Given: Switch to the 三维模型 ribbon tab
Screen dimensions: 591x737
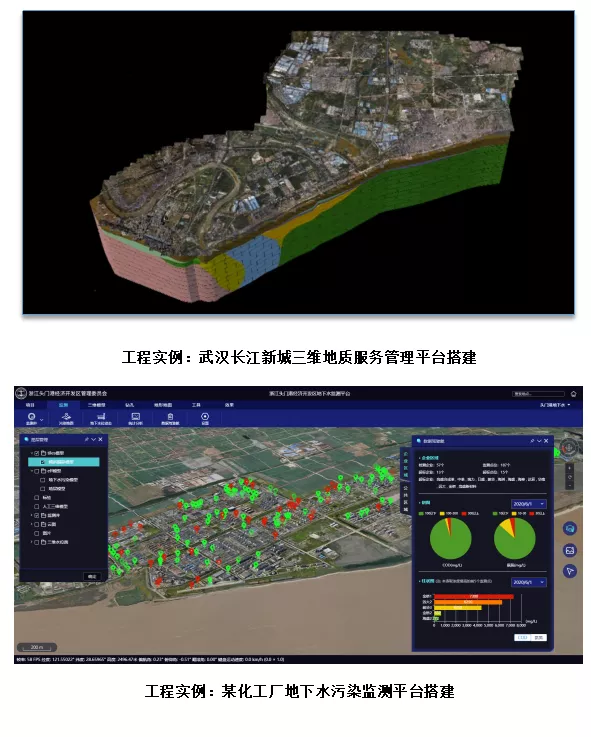Looking at the screenshot, I should [96, 405].
